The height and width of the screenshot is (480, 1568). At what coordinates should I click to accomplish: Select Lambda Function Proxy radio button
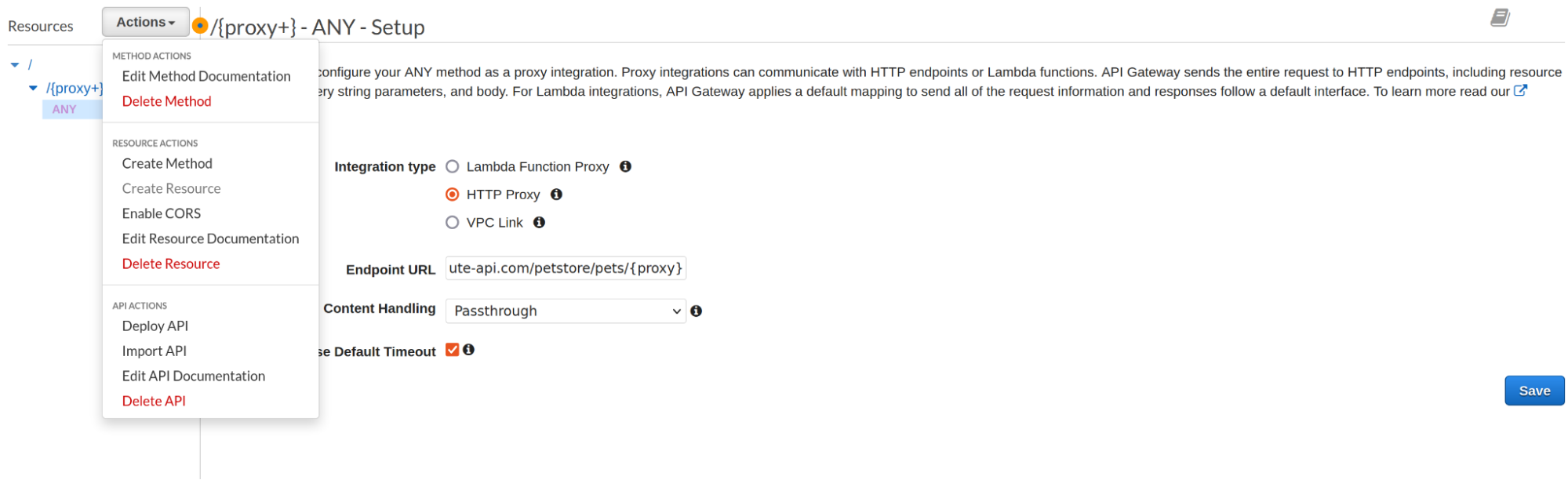453,166
